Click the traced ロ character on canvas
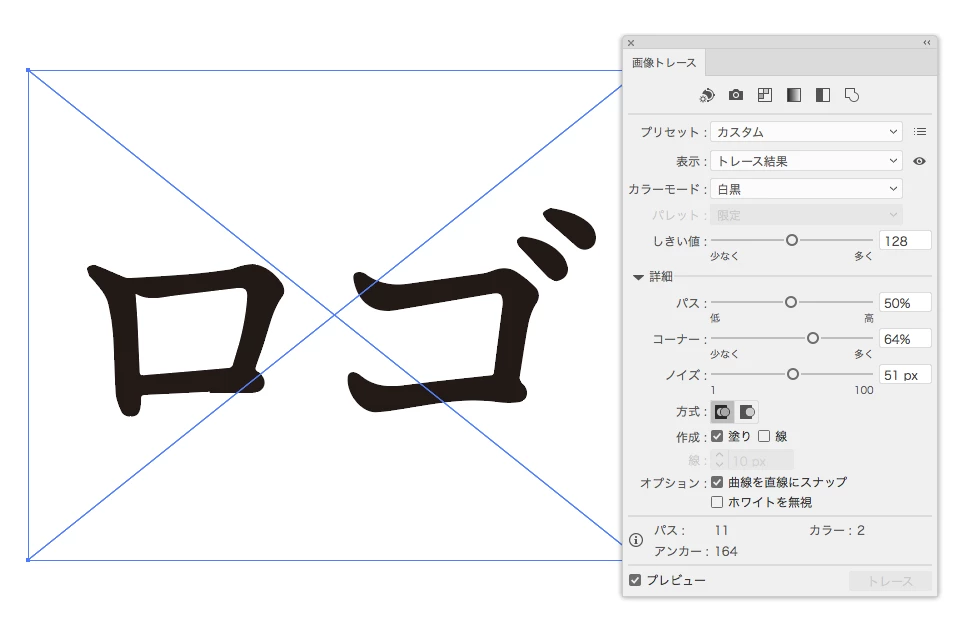 186,338
